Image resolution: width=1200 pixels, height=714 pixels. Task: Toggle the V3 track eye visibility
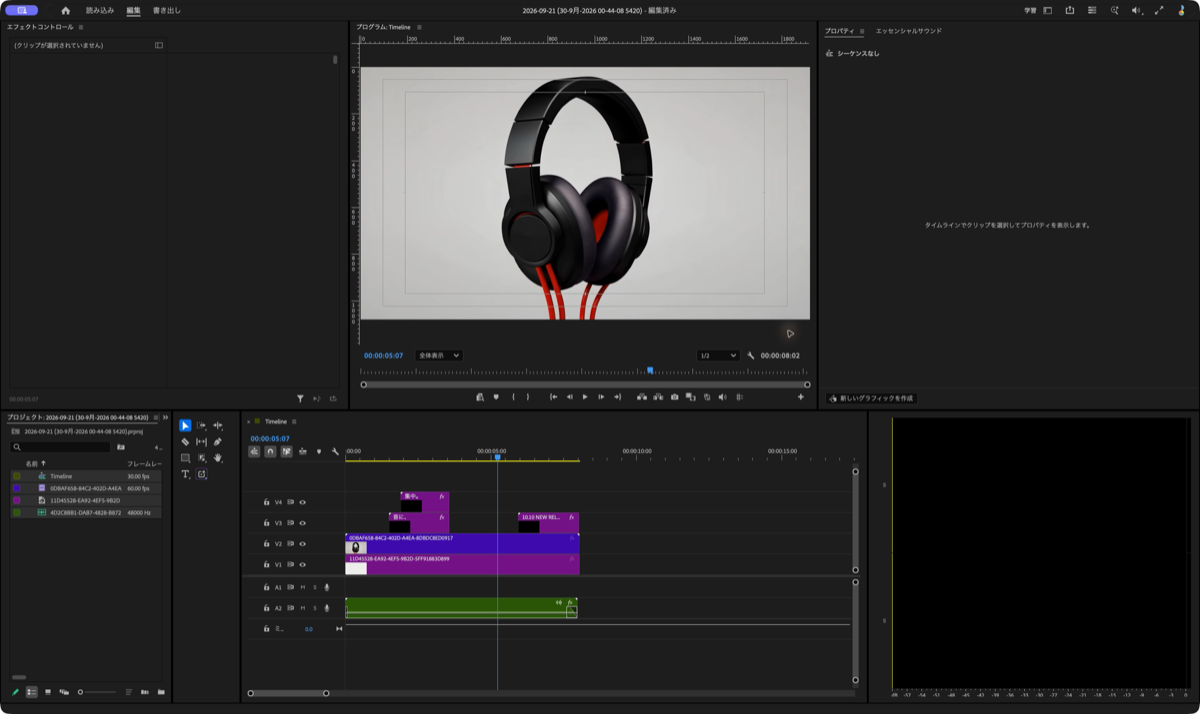pos(302,523)
